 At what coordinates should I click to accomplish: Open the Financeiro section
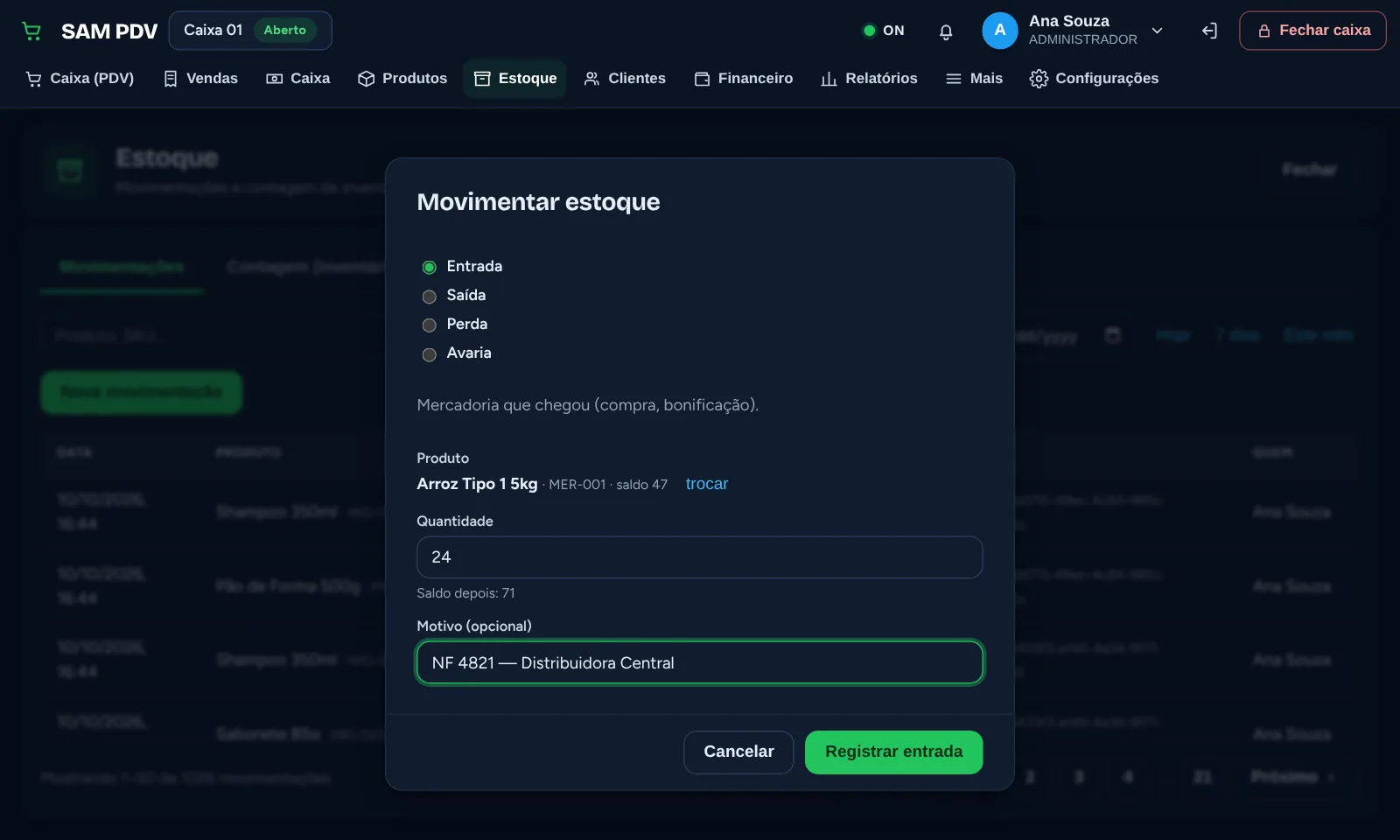coord(744,79)
